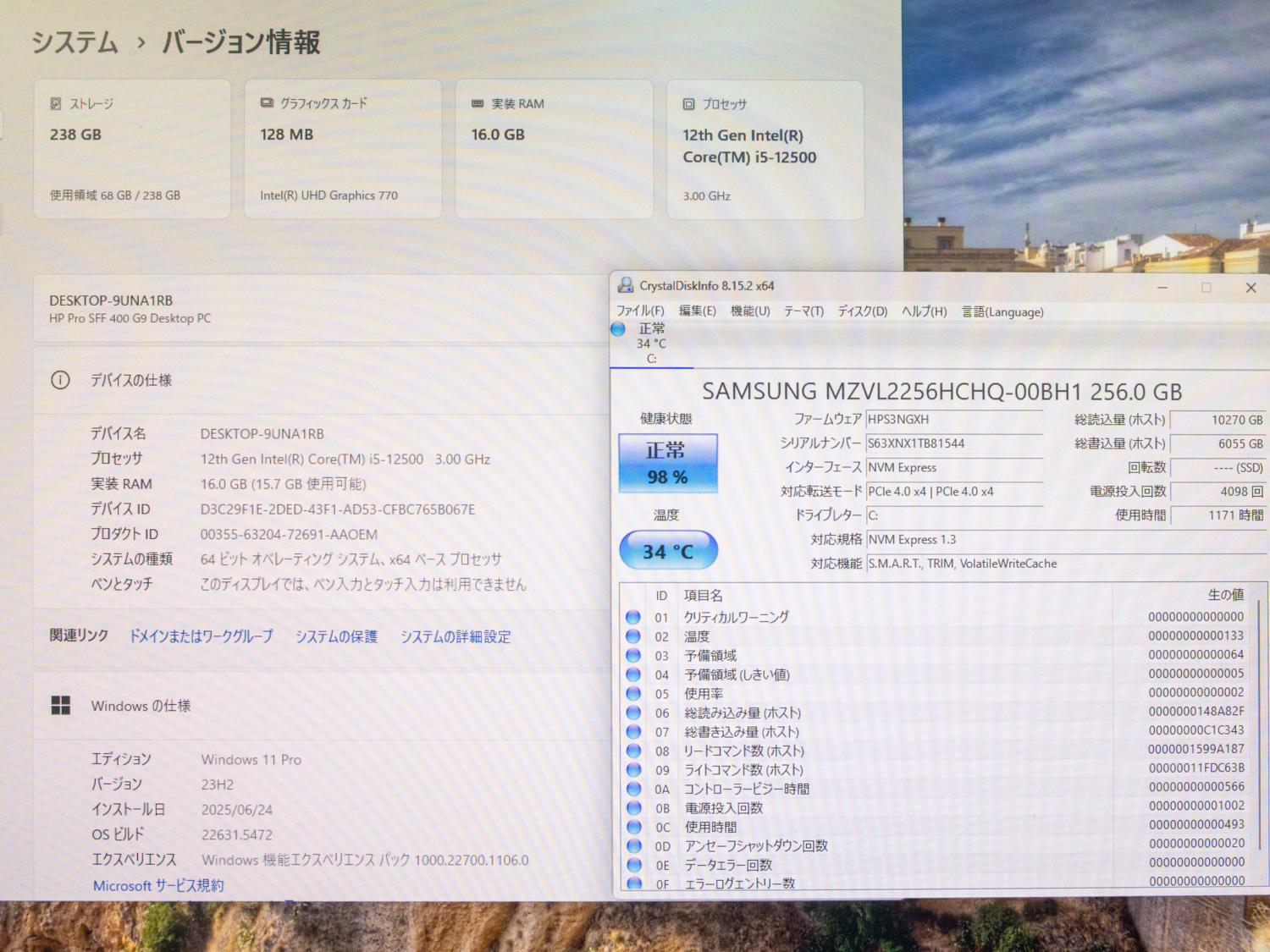Click the Windows logo beside Windows の仕様
Screen dimensions: 1270x952
coord(60,705)
